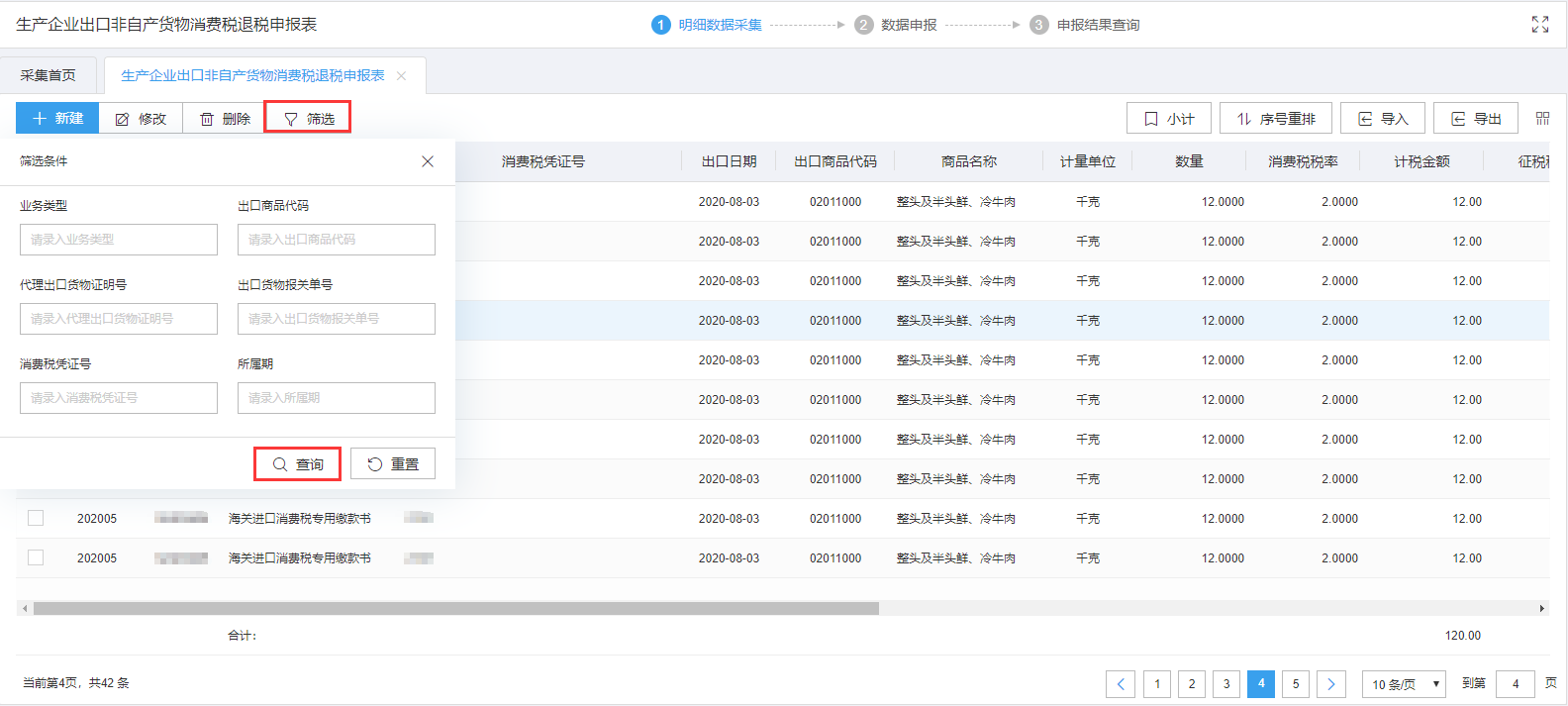The image size is (1568, 706).
Task: Tick the checkbox in the second-to-last row
Action: tap(36, 518)
